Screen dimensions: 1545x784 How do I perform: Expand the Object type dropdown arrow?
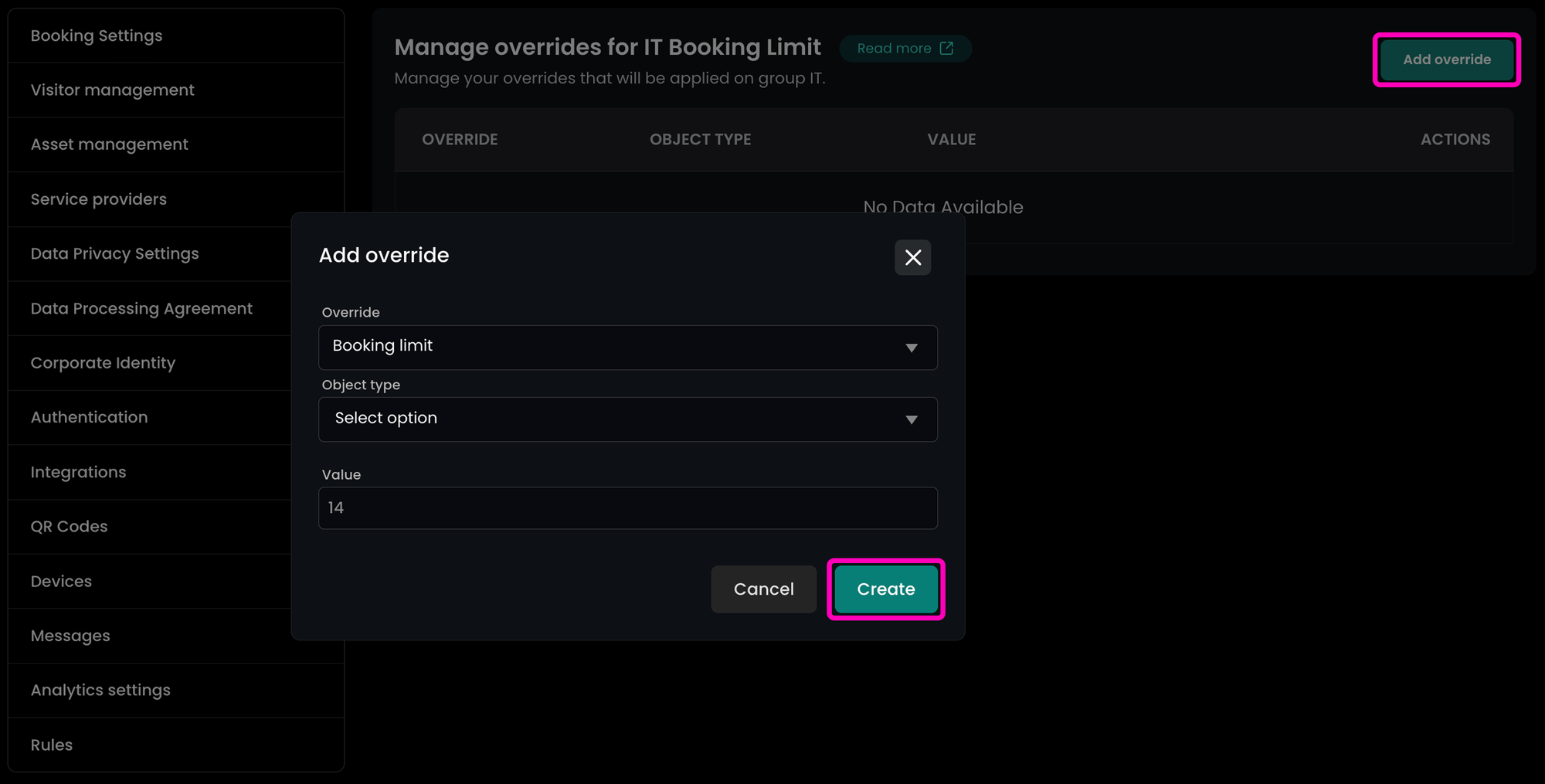[912, 419]
